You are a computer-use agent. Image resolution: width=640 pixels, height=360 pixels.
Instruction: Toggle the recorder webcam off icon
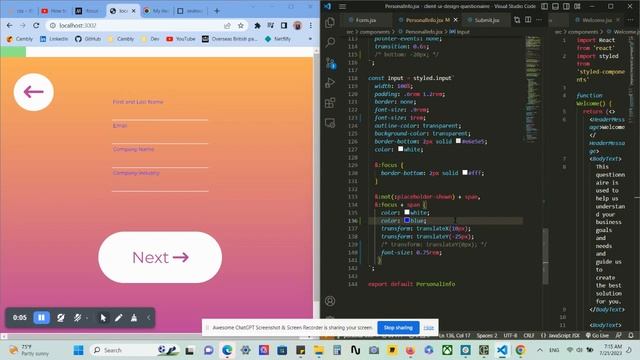(60, 318)
